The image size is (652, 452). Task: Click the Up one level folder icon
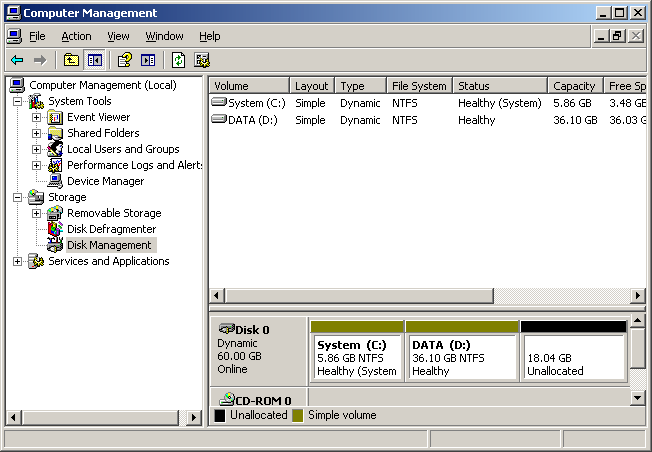(x=71, y=60)
